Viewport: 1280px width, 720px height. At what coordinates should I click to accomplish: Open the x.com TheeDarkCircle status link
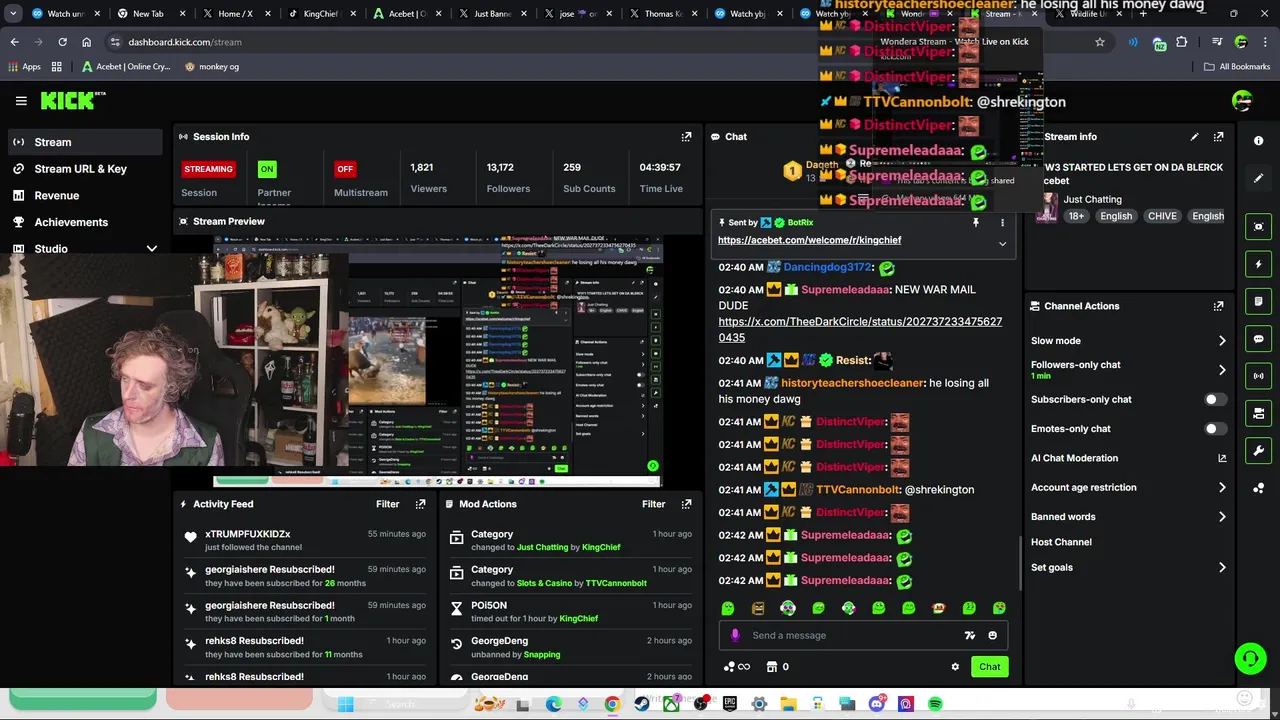860,330
